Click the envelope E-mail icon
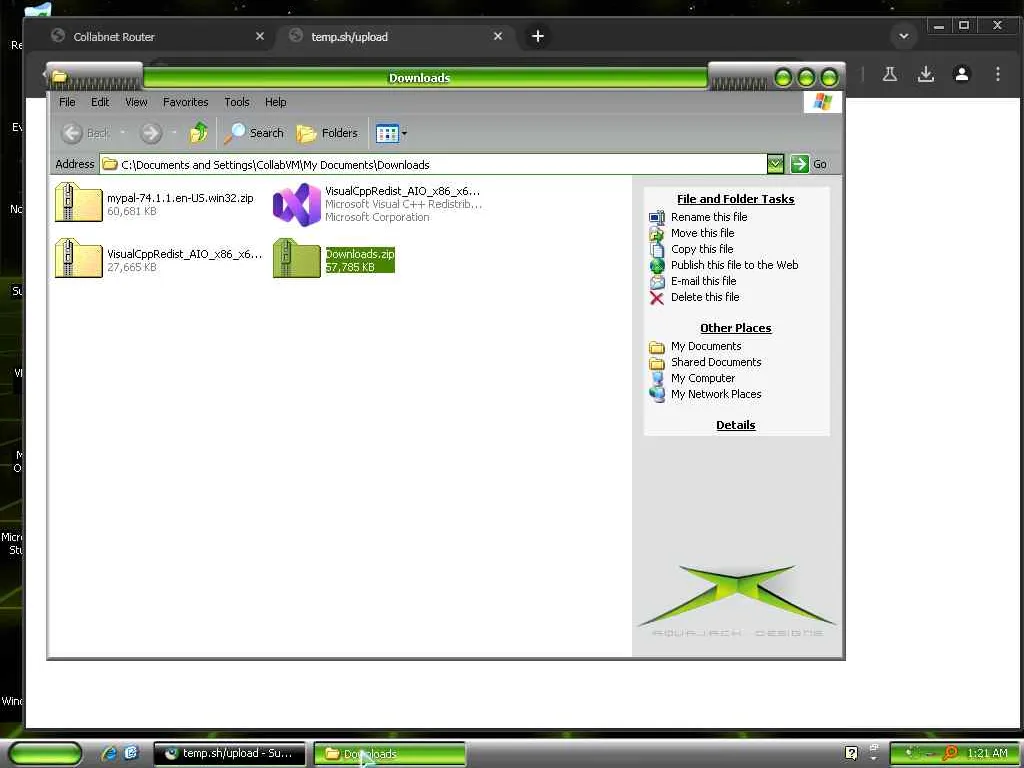The width and height of the screenshot is (1024, 768). tap(657, 281)
